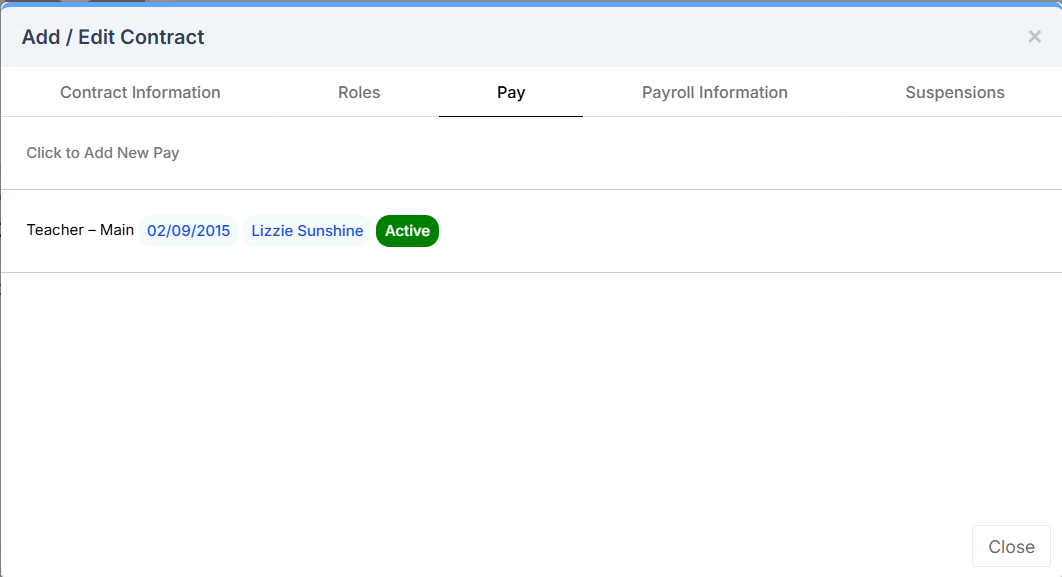The width and height of the screenshot is (1062, 577).
Task: Click the 02/09/2015 date badge
Action: coord(188,231)
